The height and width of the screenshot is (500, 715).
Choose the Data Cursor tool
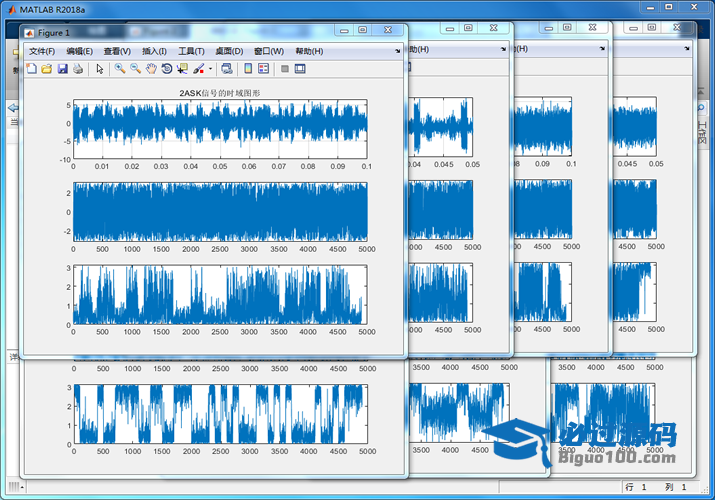coord(182,69)
